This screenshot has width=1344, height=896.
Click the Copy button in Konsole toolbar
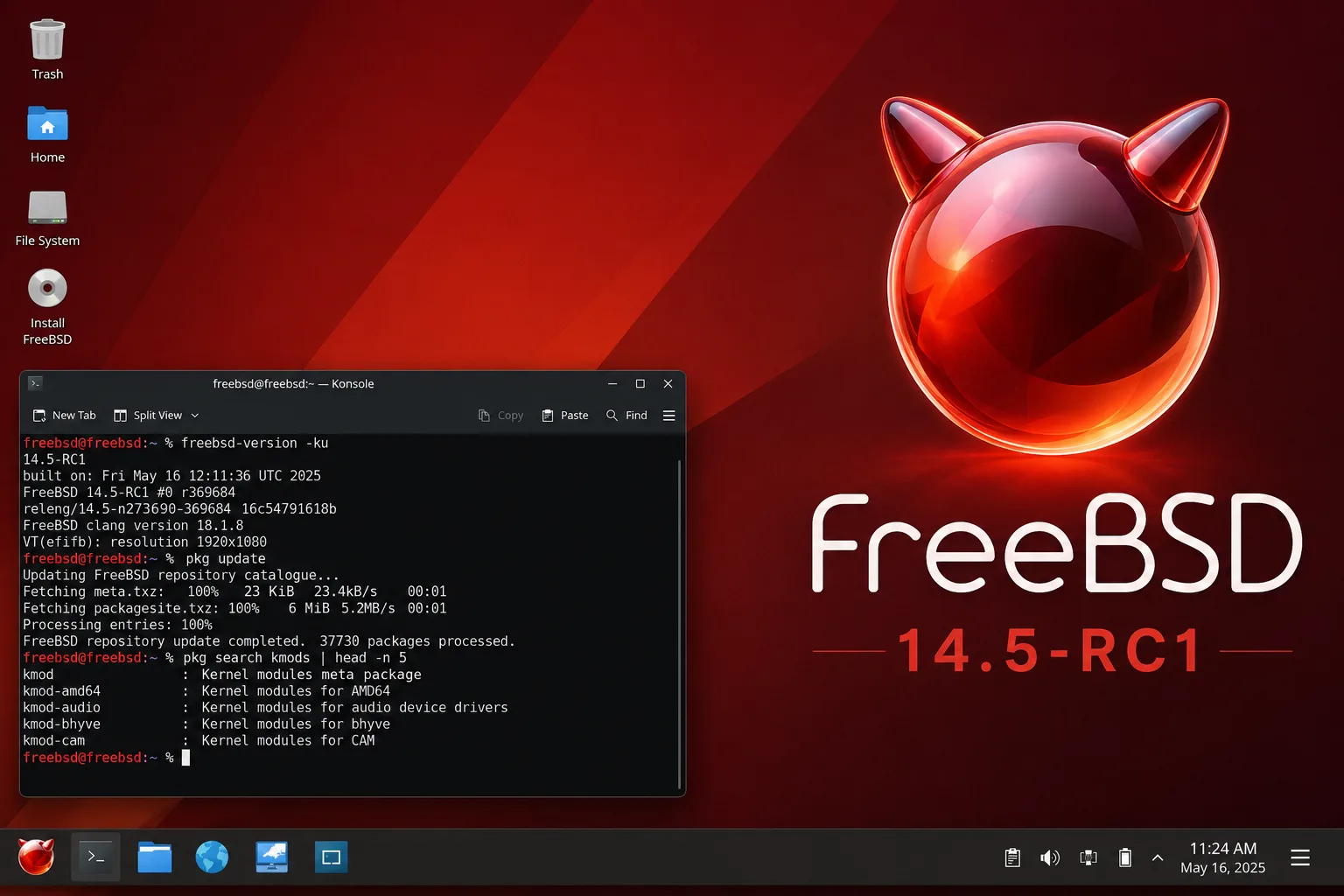[x=500, y=416]
